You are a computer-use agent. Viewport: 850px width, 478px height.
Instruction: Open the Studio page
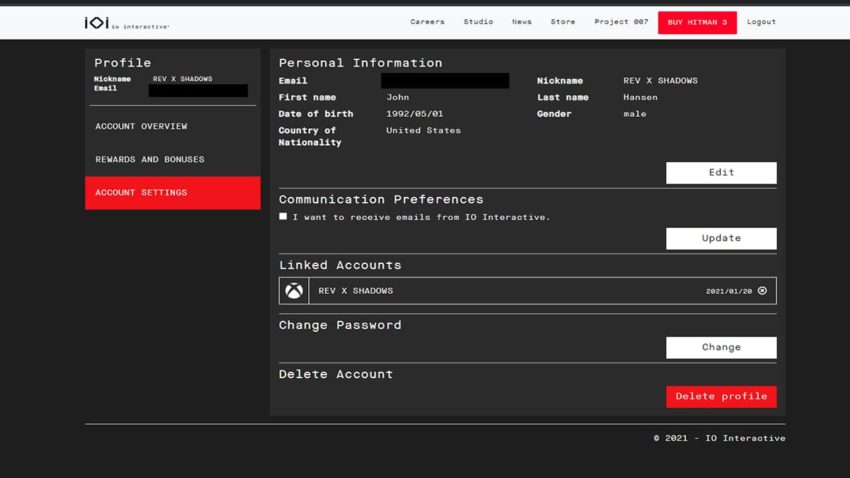[x=478, y=22]
